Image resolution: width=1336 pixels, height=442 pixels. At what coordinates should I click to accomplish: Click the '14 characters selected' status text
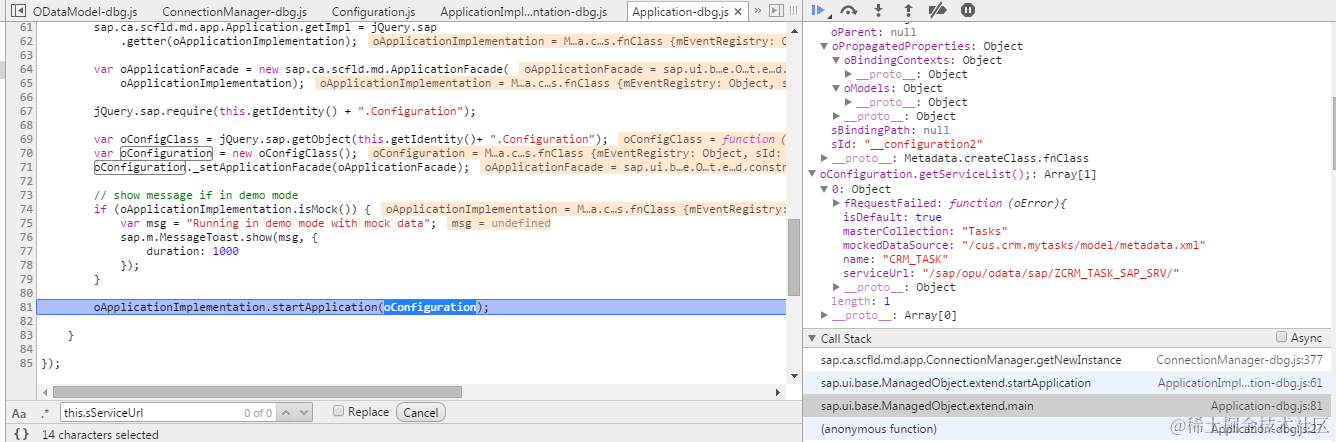[x=100, y=435]
